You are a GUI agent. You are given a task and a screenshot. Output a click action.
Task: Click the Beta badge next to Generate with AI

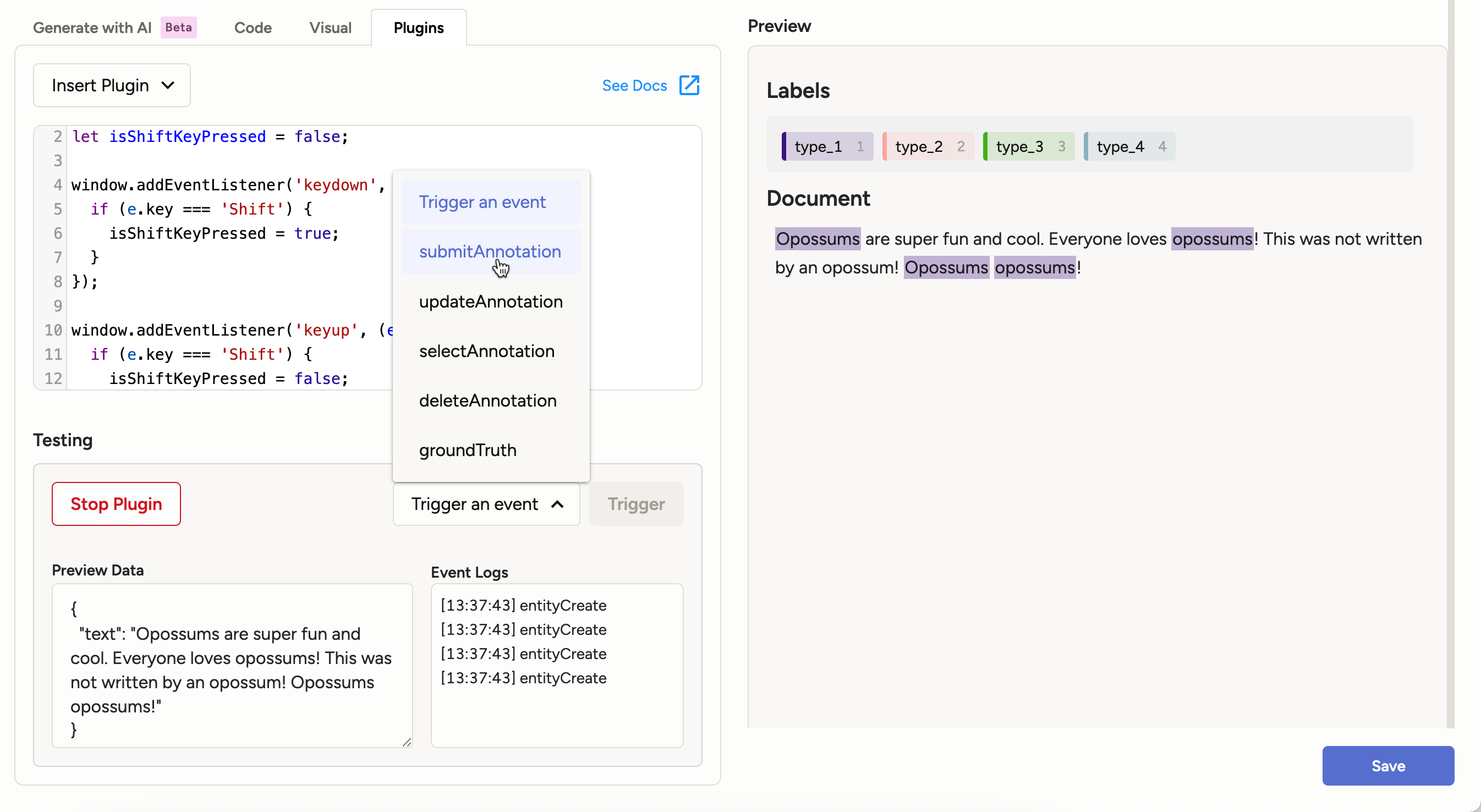click(178, 27)
